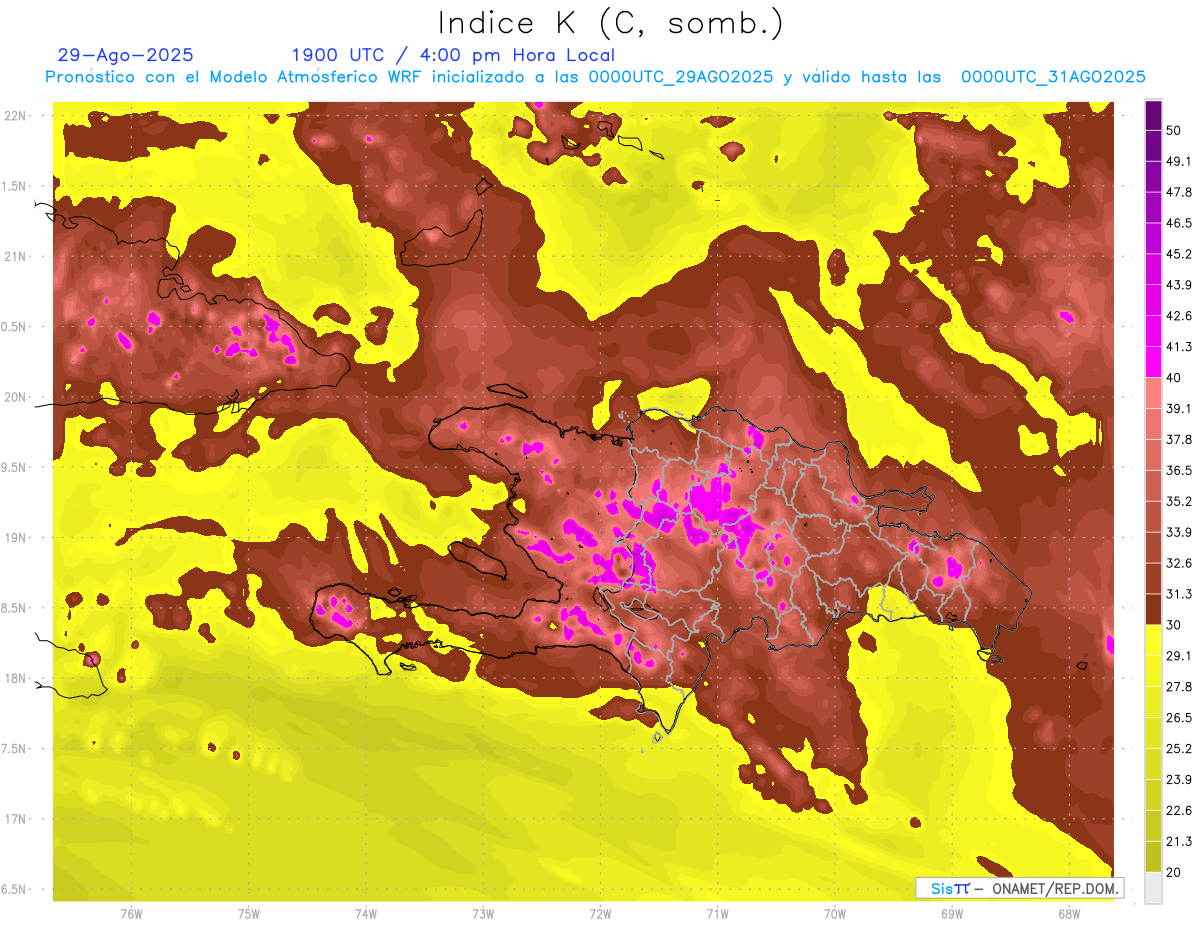The height and width of the screenshot is (927, 1200).
Task: Click the colorbar value '36.5'
Action: pos(1178,470)
